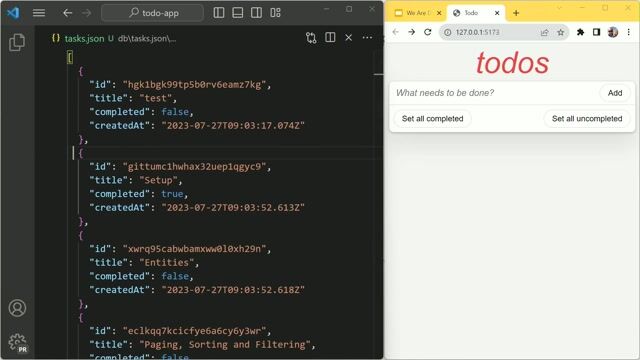Open the browser profile avatar
Image resolution: width=640 pixels, height=360 pixels.
click(x=613, y=32)
